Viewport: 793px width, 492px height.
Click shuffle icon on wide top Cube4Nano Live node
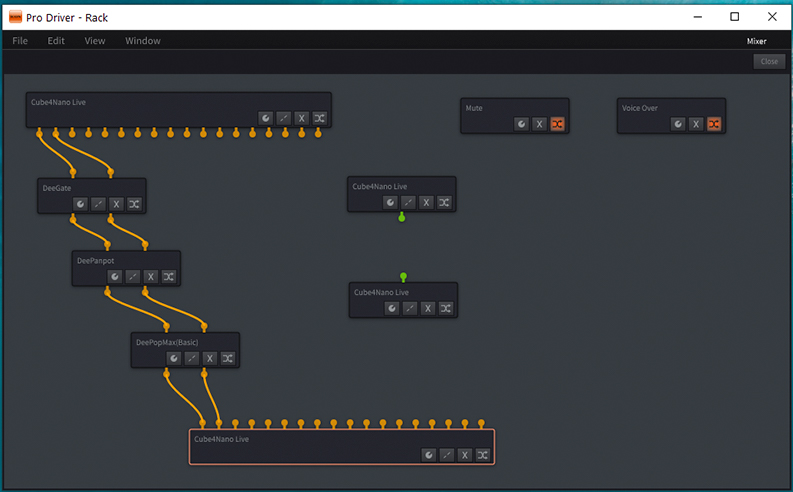pos(320,119)
